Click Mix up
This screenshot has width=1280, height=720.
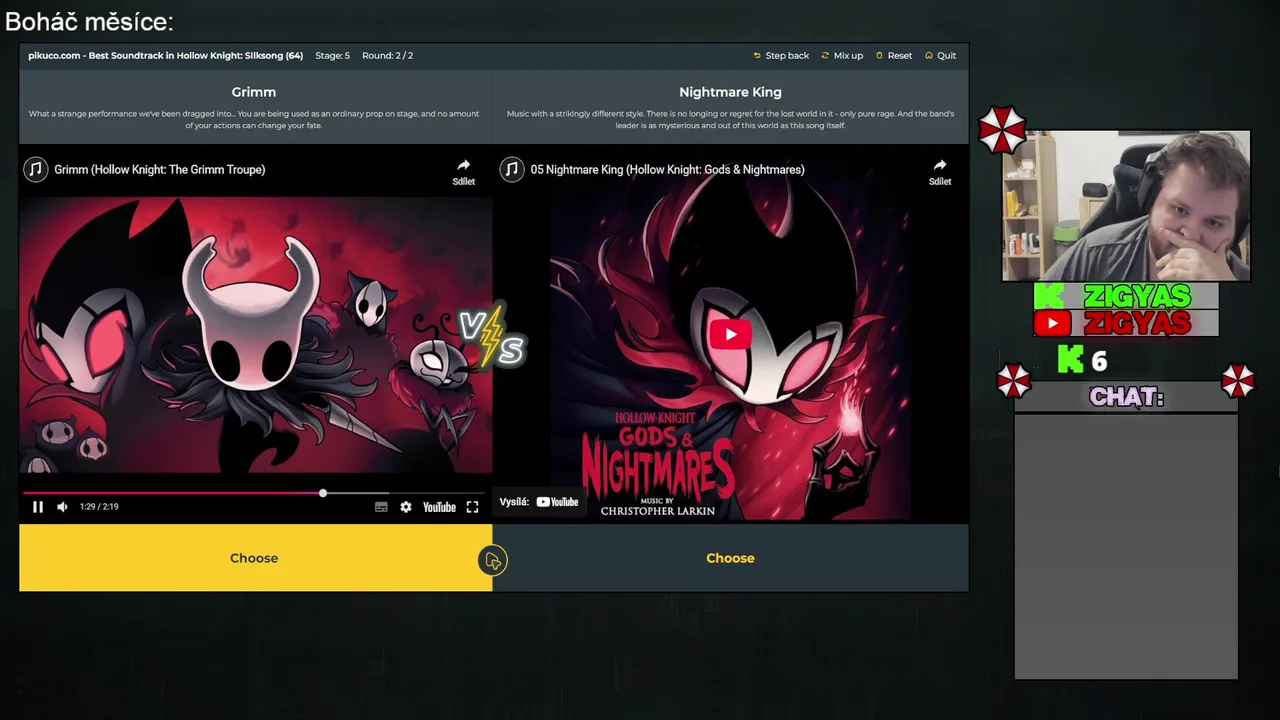click(842, 56)
